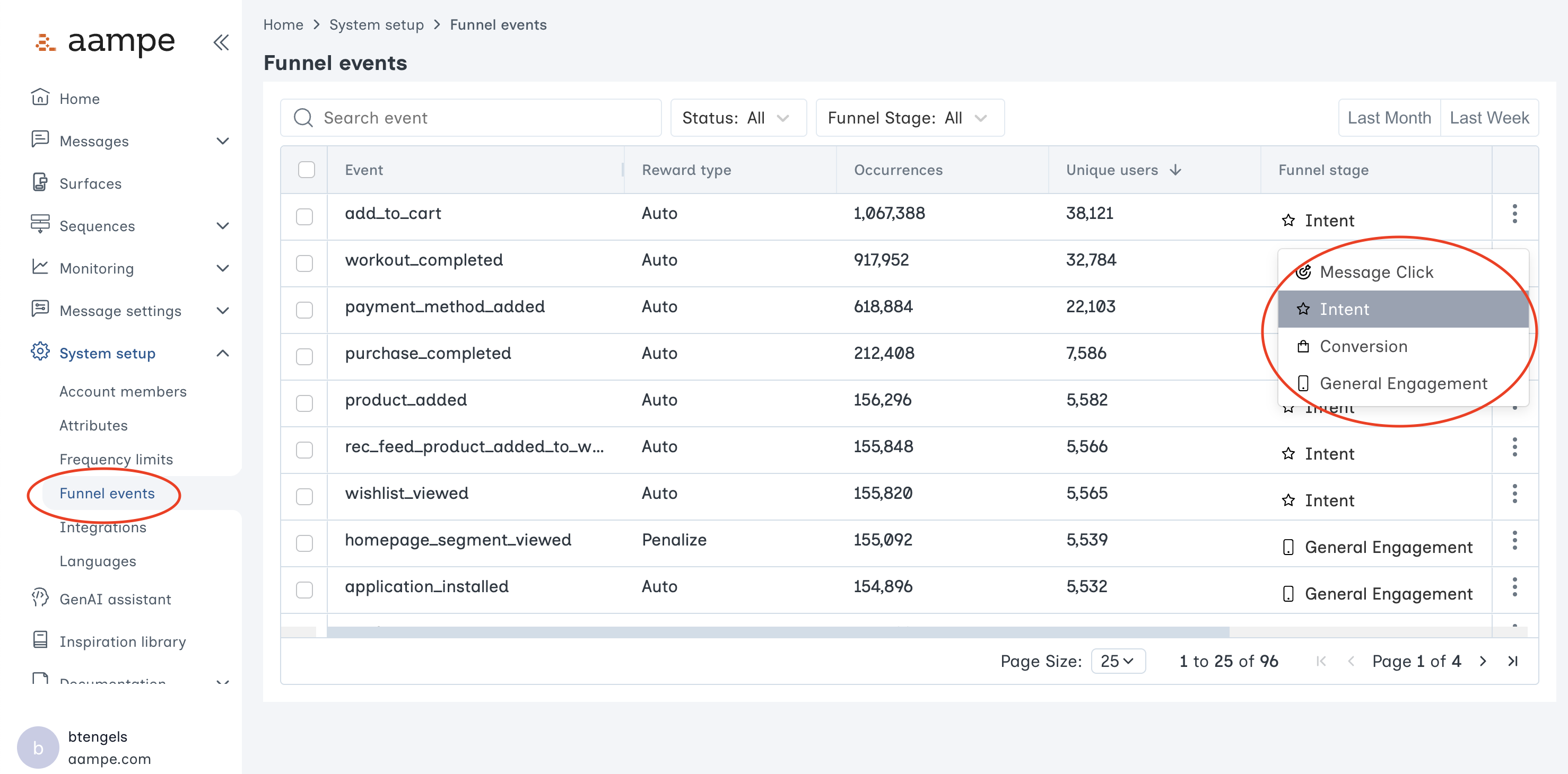Image resolution: width=1568 pixels, height=774 pixels.
Task: Open Attributes in sidebar
Action: [x=94, y=425]
